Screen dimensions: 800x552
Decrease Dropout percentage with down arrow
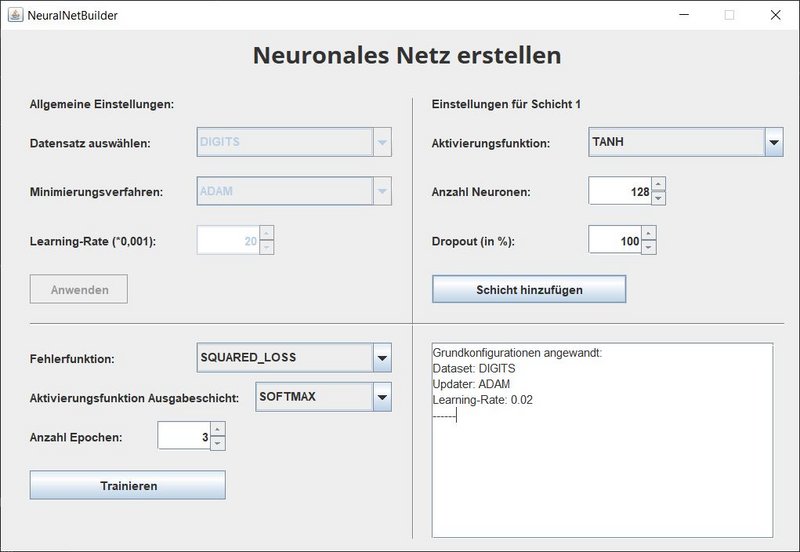point(649,247)
